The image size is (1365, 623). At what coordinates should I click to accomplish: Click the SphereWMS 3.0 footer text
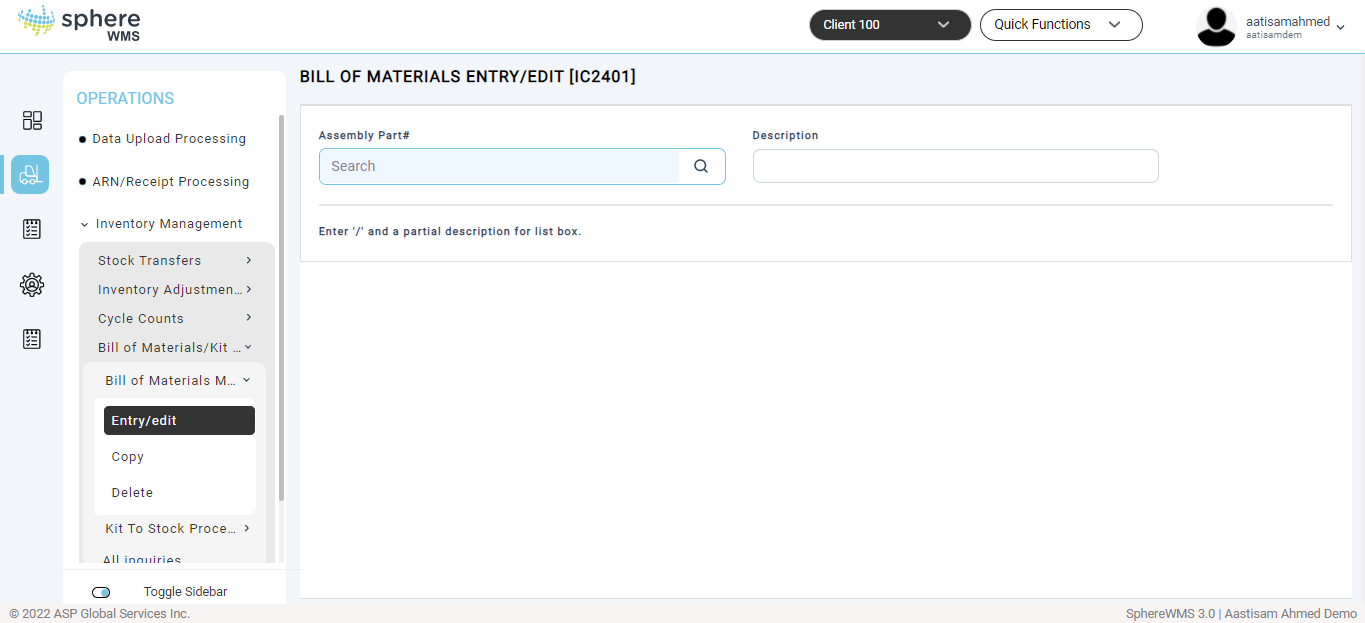tap(1241, 614)
